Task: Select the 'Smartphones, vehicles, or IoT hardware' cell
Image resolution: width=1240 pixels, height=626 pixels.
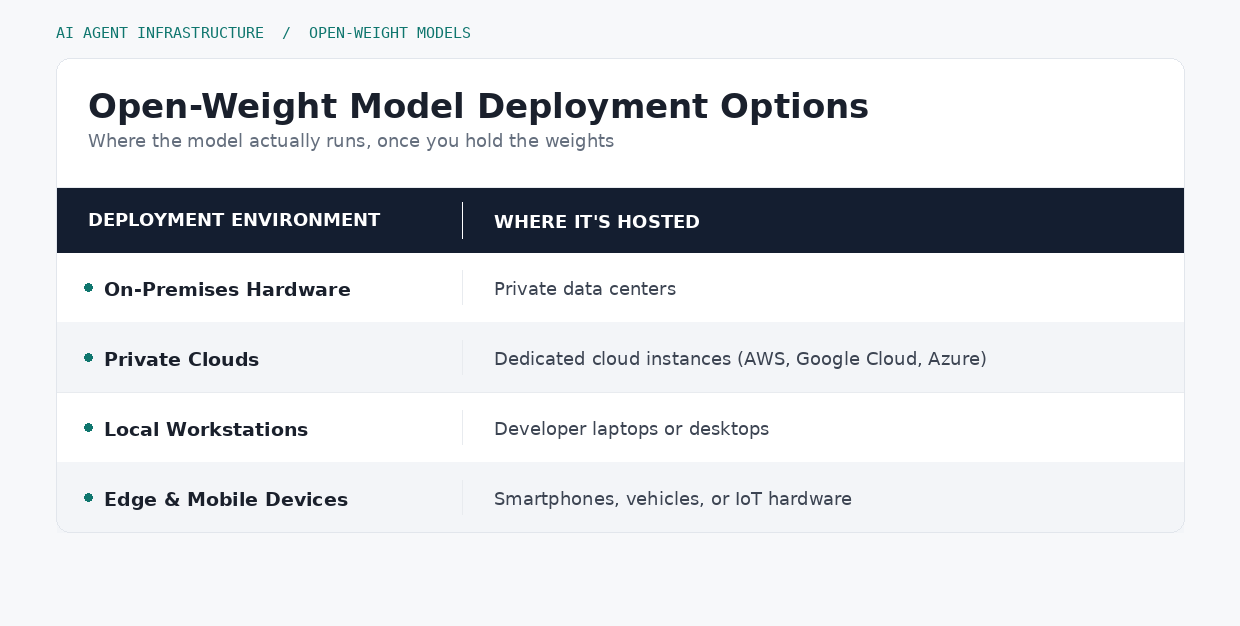Action: (673, 499)
